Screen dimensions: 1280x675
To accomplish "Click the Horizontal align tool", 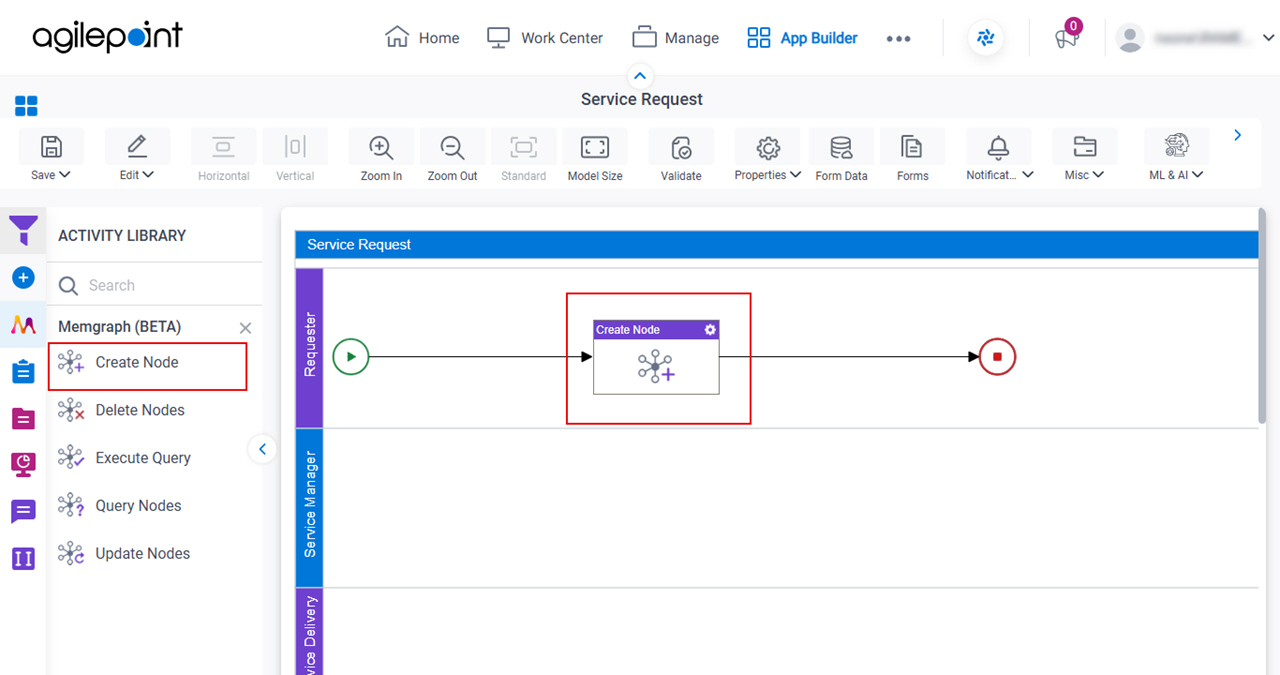I will [224, 157].
